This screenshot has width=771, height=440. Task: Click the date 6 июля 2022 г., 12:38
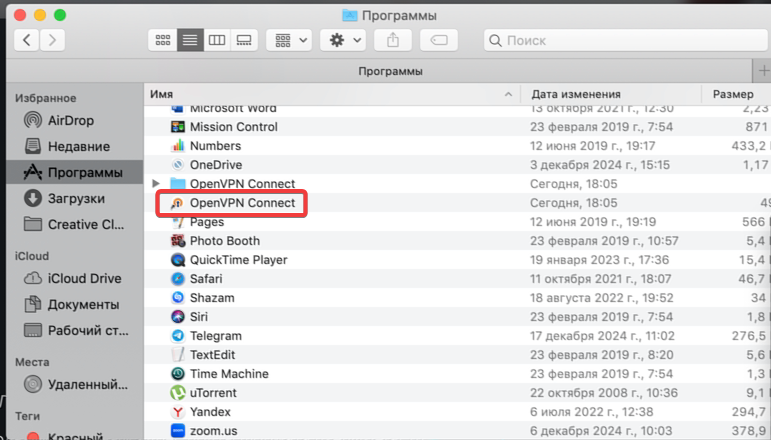click(x=592, y=412)
